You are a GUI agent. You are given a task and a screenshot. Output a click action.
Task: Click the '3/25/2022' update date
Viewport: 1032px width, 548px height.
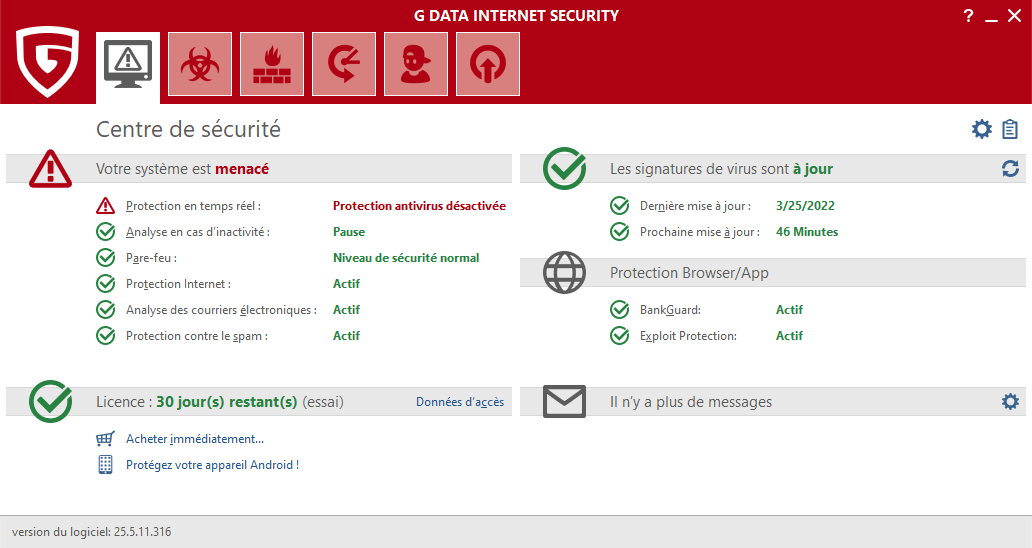(x=805, y=206)
